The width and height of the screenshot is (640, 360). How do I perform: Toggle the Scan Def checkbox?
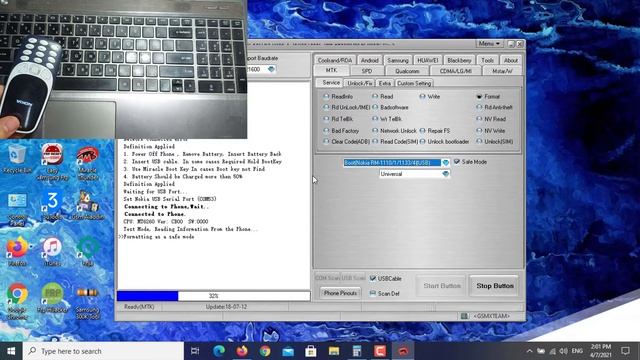click(373, 293)
